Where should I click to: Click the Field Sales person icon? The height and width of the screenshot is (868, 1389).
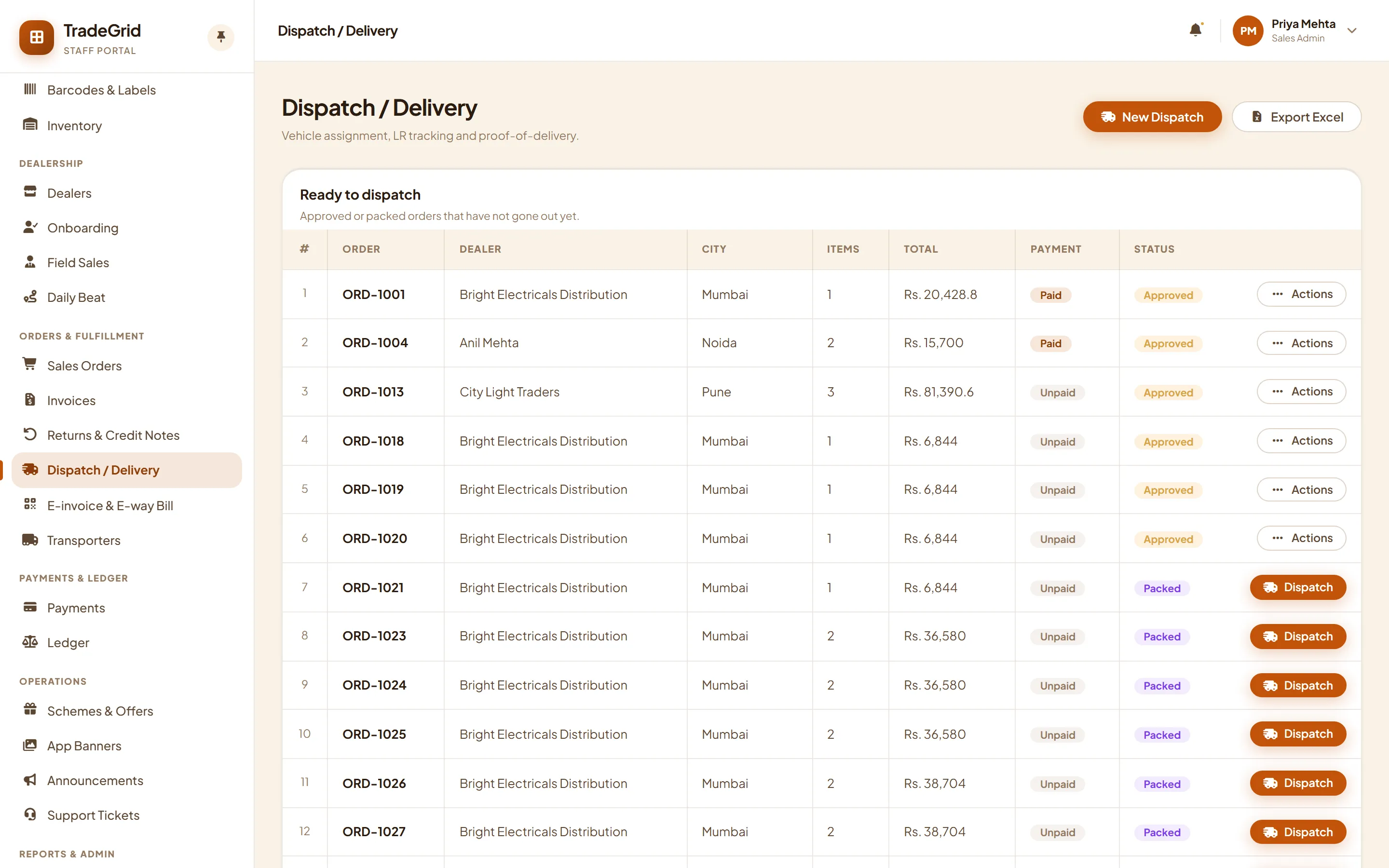[x=30, y=262]
